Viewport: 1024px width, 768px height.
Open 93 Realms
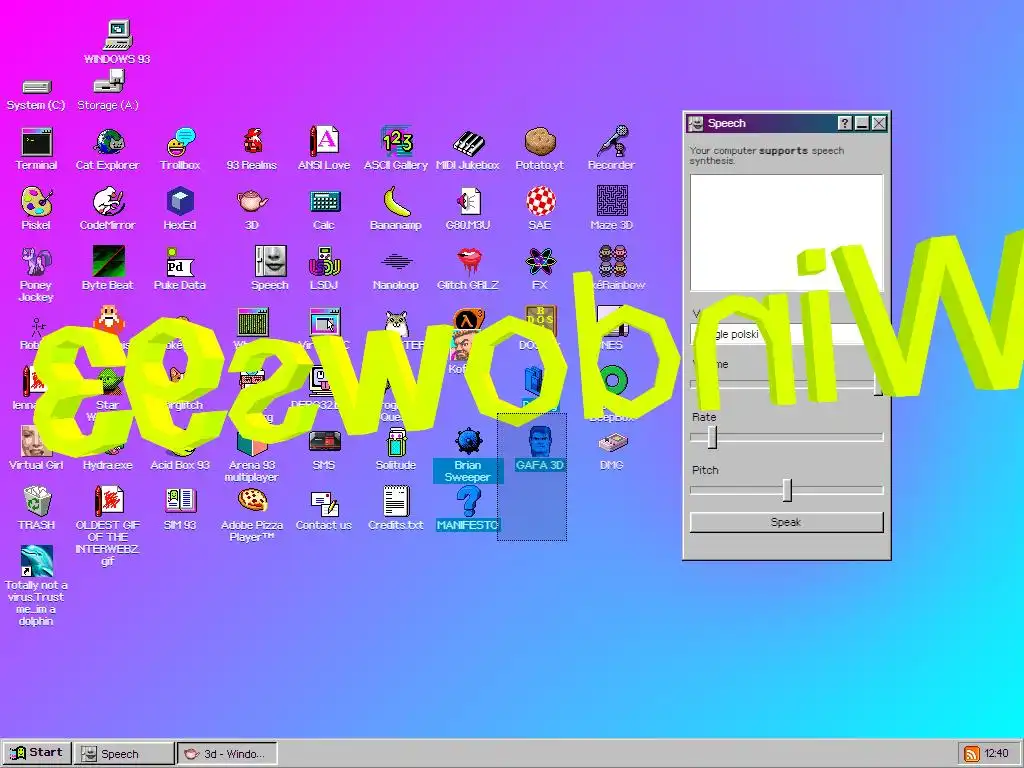252,149
